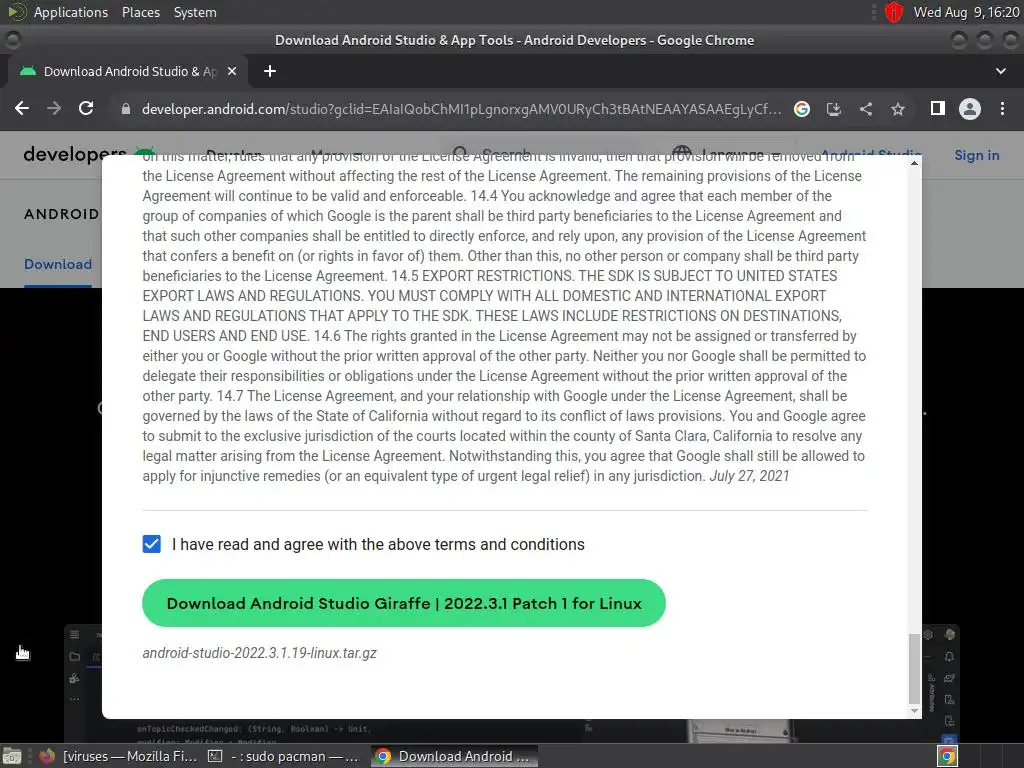Click the clock showing Wed Aug 9
The image size is (1024, 768).
(x=967, y=12)
